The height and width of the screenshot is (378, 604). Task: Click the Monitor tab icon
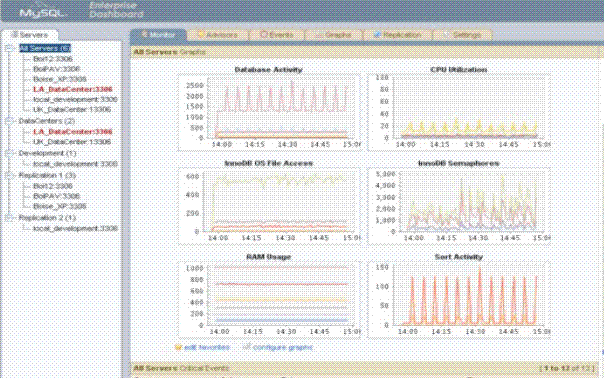click(x=144, y=34)
